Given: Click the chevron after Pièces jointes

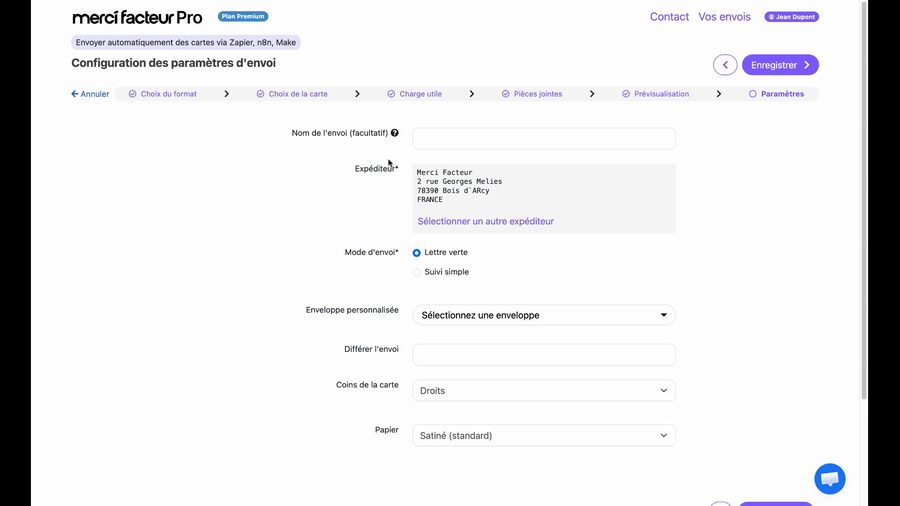Looking at the screenshot, I should click(592, 94).
